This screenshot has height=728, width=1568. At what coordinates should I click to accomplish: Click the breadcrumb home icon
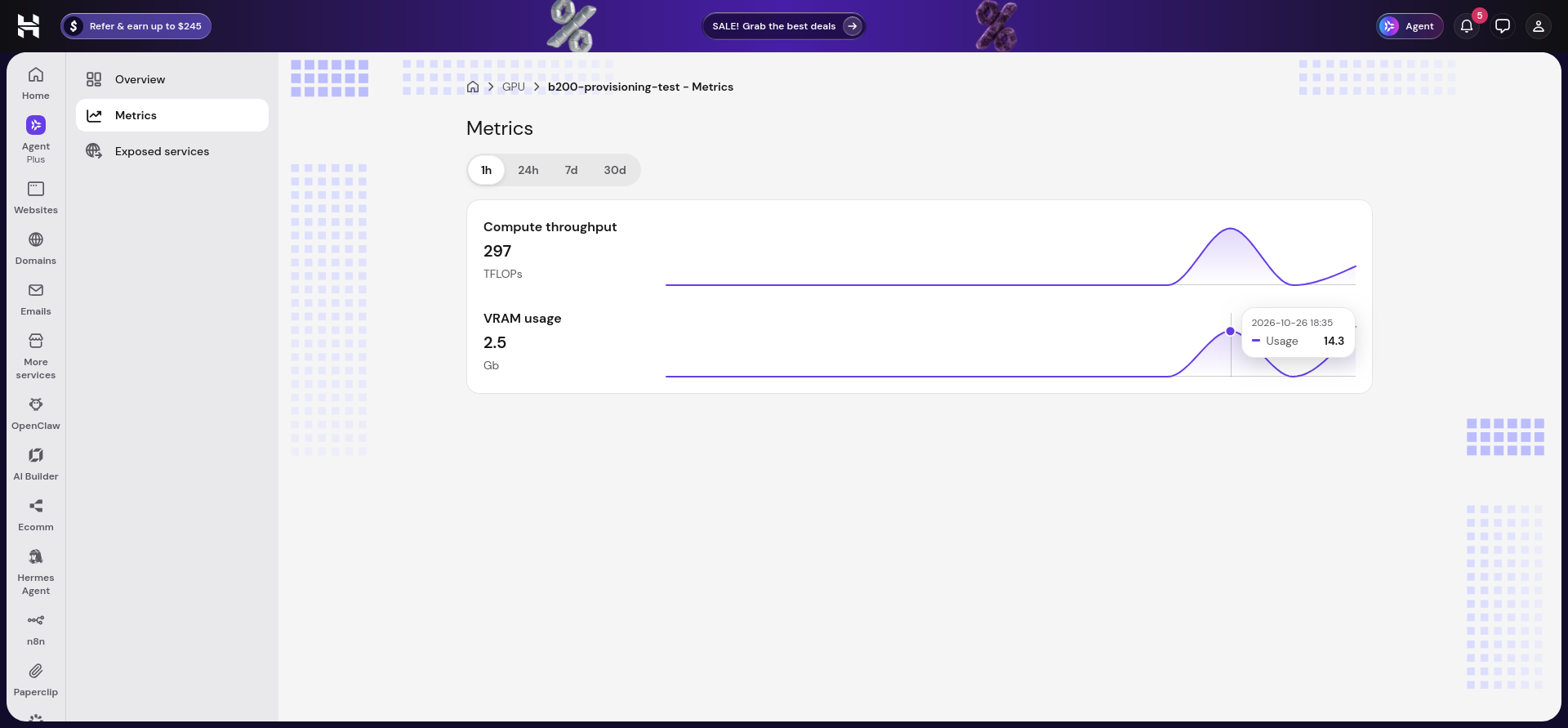click(473, 87)
